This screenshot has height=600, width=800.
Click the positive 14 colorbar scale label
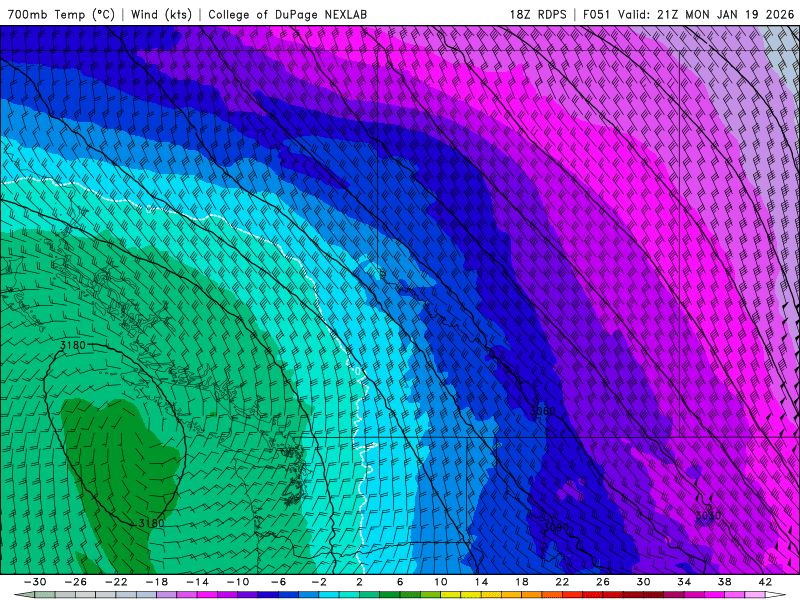click(481, 582)
